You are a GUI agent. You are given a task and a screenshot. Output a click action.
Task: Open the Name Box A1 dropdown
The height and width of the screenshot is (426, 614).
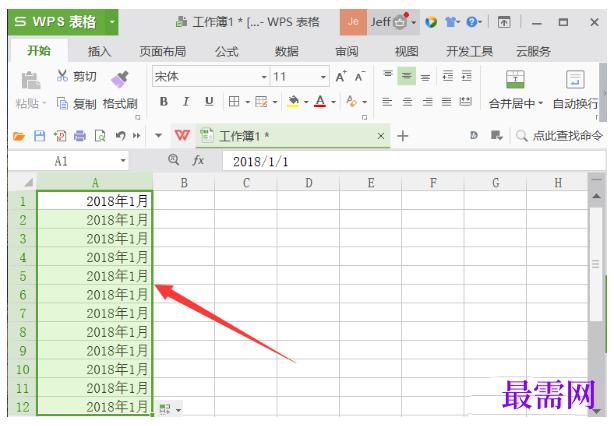123,161
